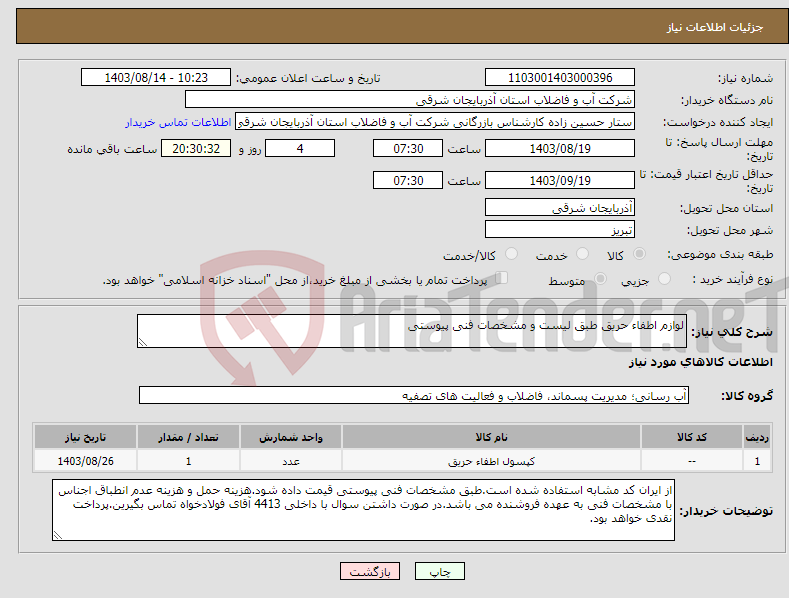Click the بازگشت back button

click(370, 571)
